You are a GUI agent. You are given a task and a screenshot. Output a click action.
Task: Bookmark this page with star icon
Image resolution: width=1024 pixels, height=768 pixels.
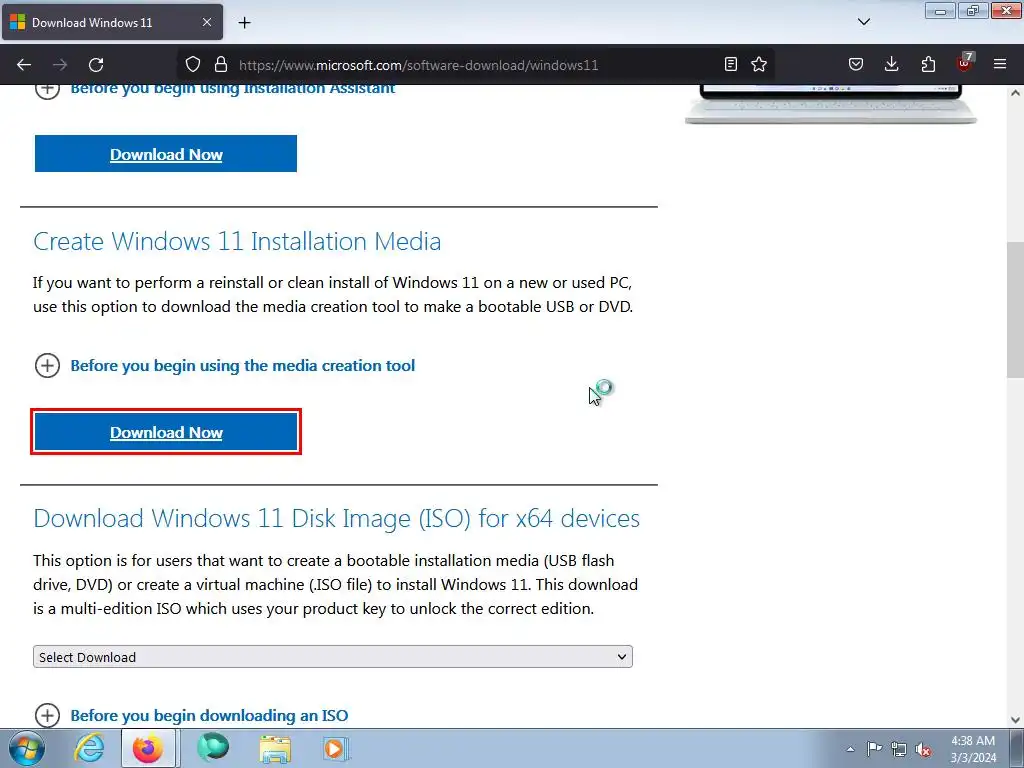[759, 64]
